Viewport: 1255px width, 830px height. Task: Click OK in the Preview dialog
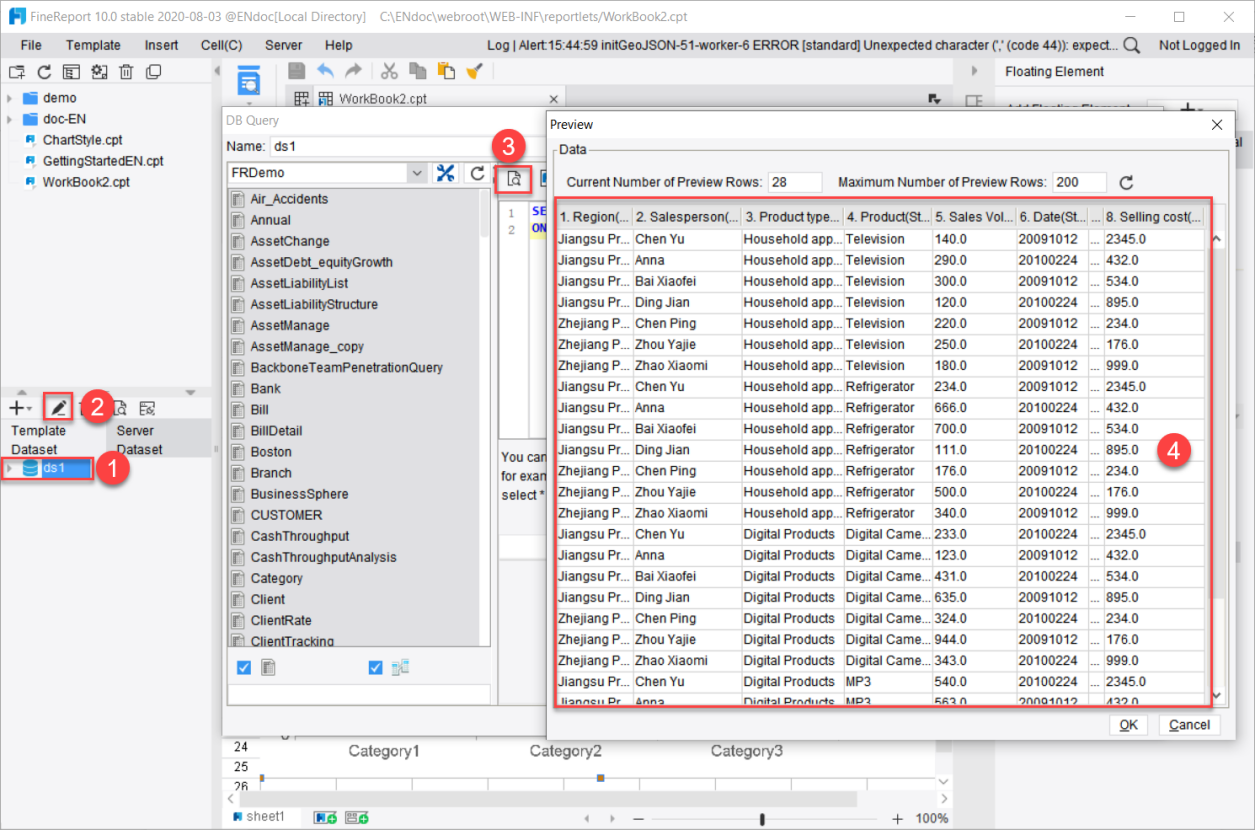click(1128, 725)
